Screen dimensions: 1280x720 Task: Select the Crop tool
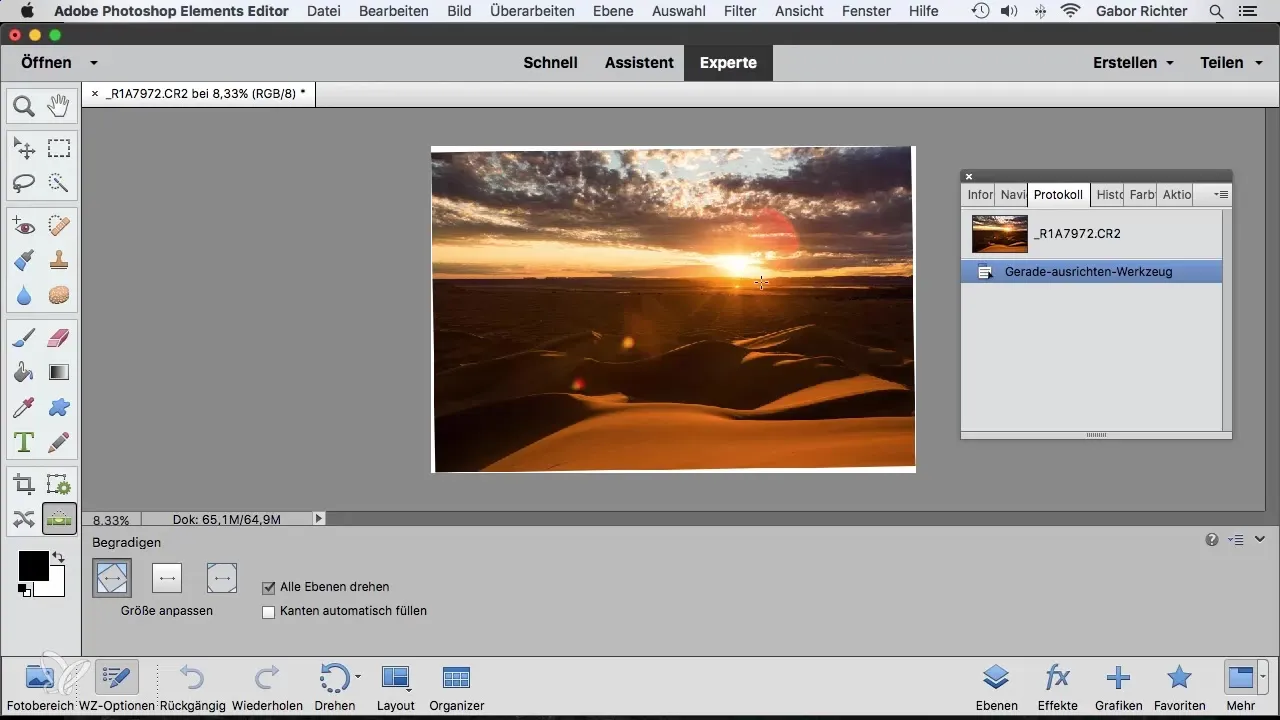click(24, 485)
